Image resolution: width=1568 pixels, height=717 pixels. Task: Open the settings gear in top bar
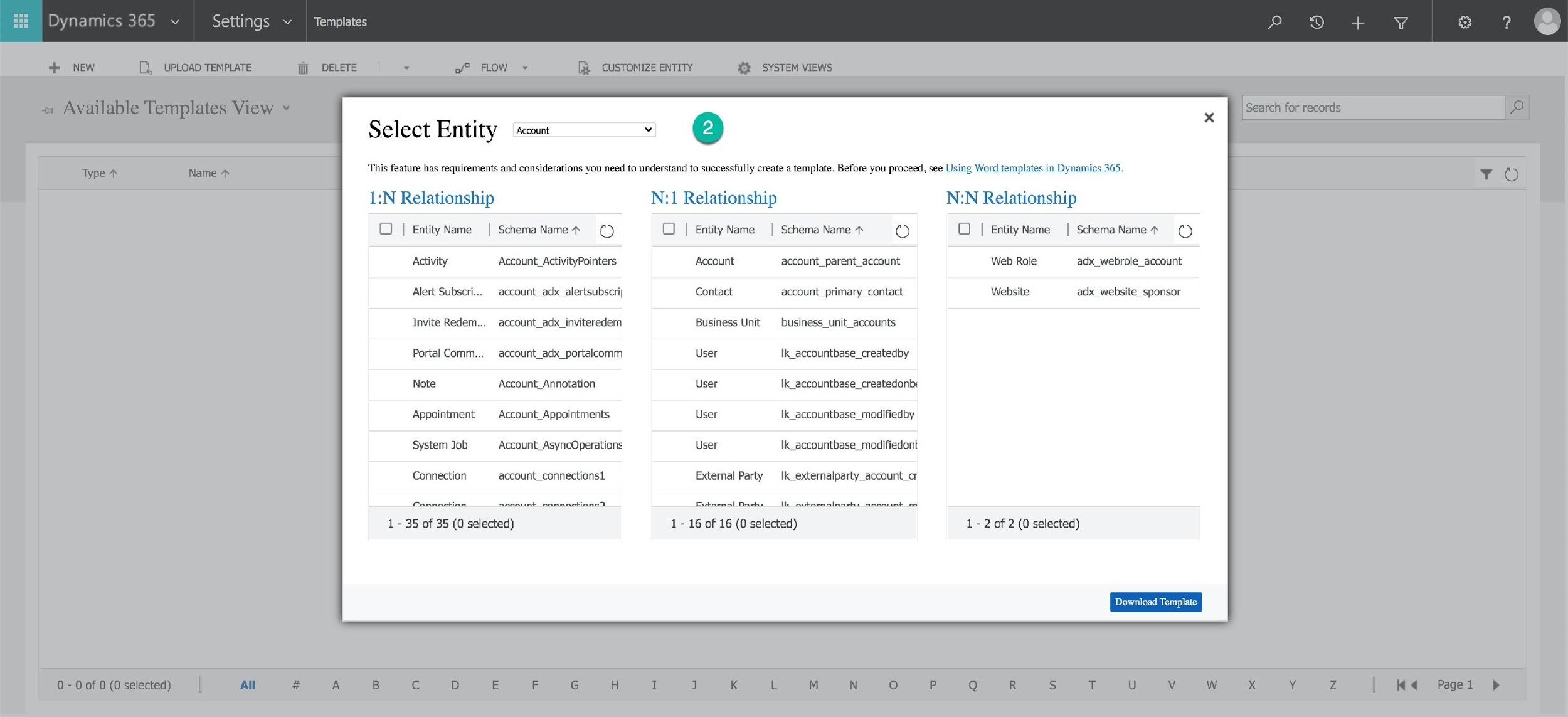click(x=1465, y=23)
